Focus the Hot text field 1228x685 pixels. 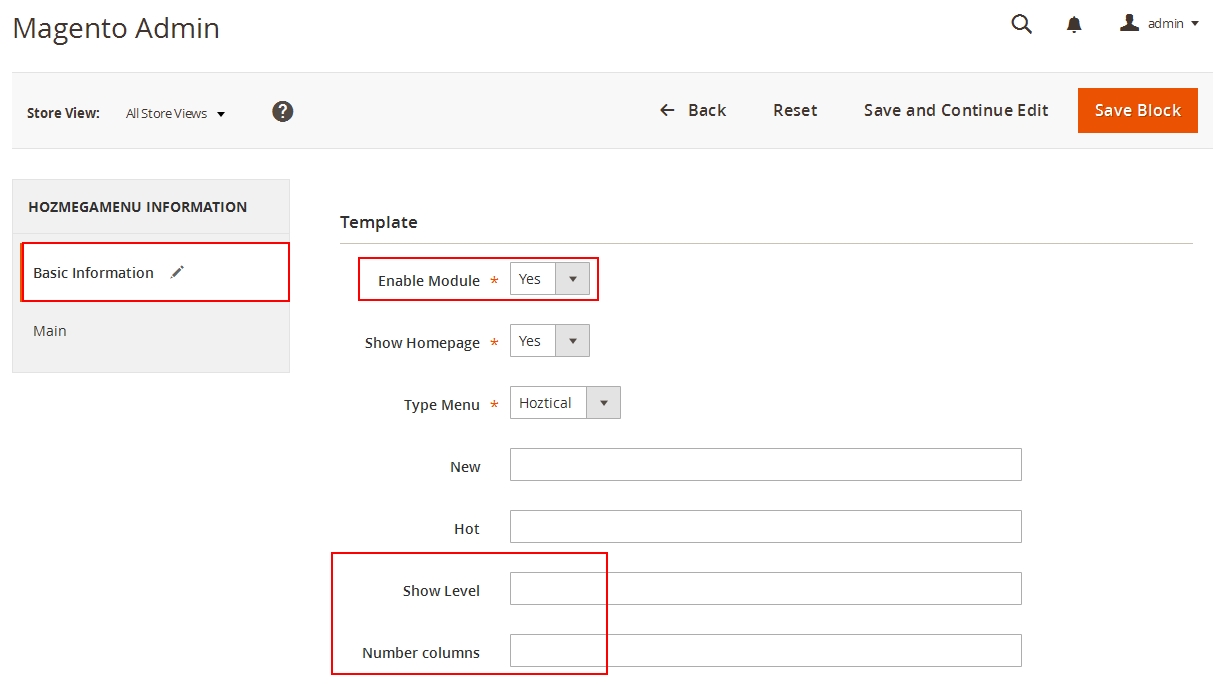[x=765, y=527]
